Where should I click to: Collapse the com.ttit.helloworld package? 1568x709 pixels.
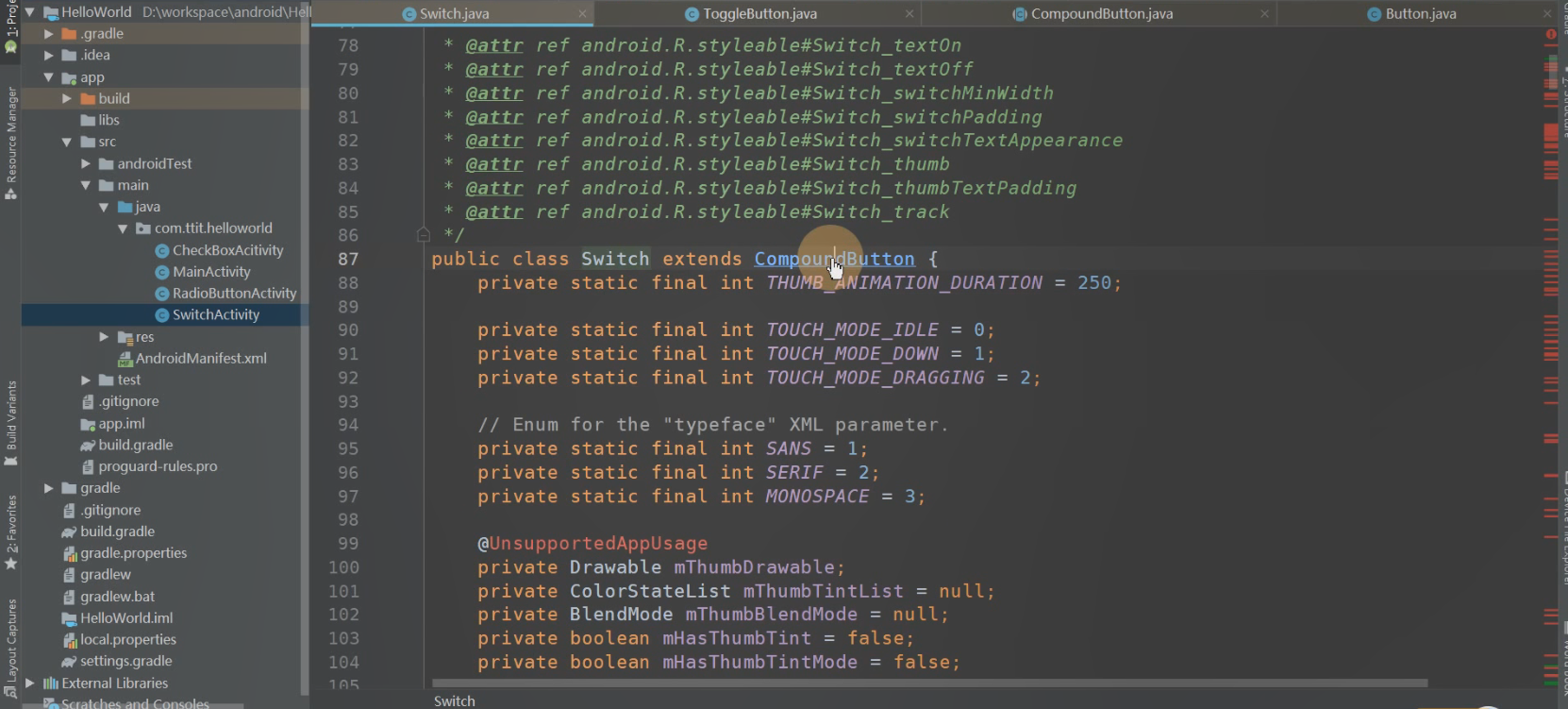pos(123,228)
